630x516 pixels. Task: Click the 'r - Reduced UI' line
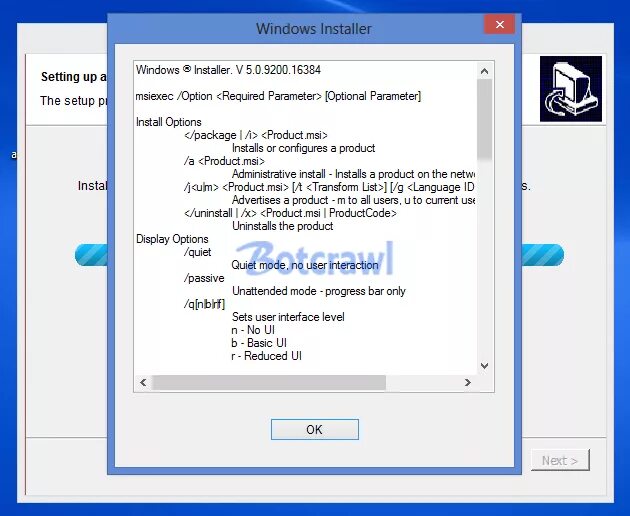pos(267,356)
